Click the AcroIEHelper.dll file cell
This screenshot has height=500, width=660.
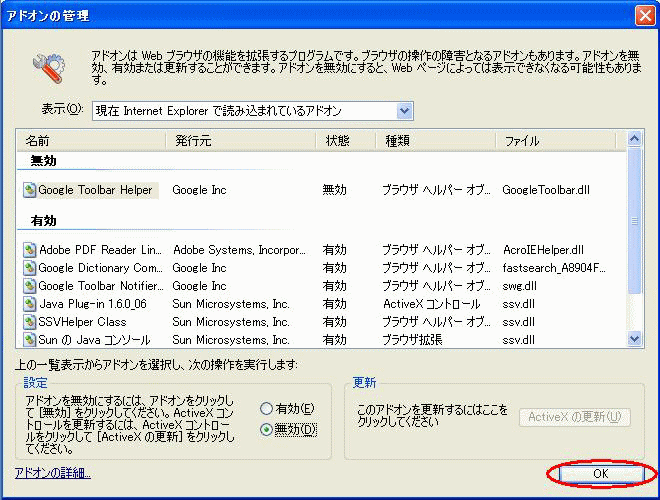[x=543, y=250]
